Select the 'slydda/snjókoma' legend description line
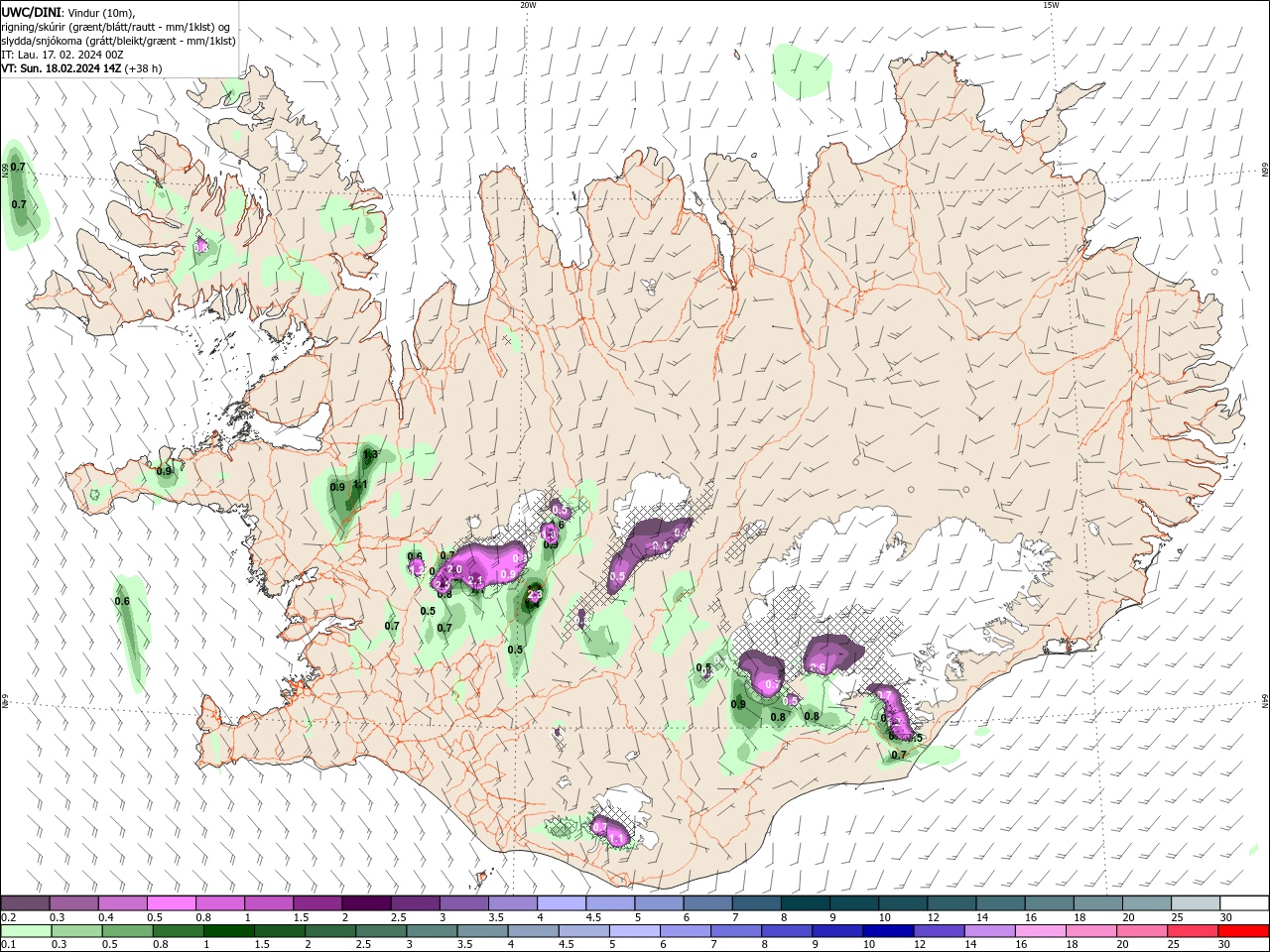The image size is (1270, 952). 118,41
